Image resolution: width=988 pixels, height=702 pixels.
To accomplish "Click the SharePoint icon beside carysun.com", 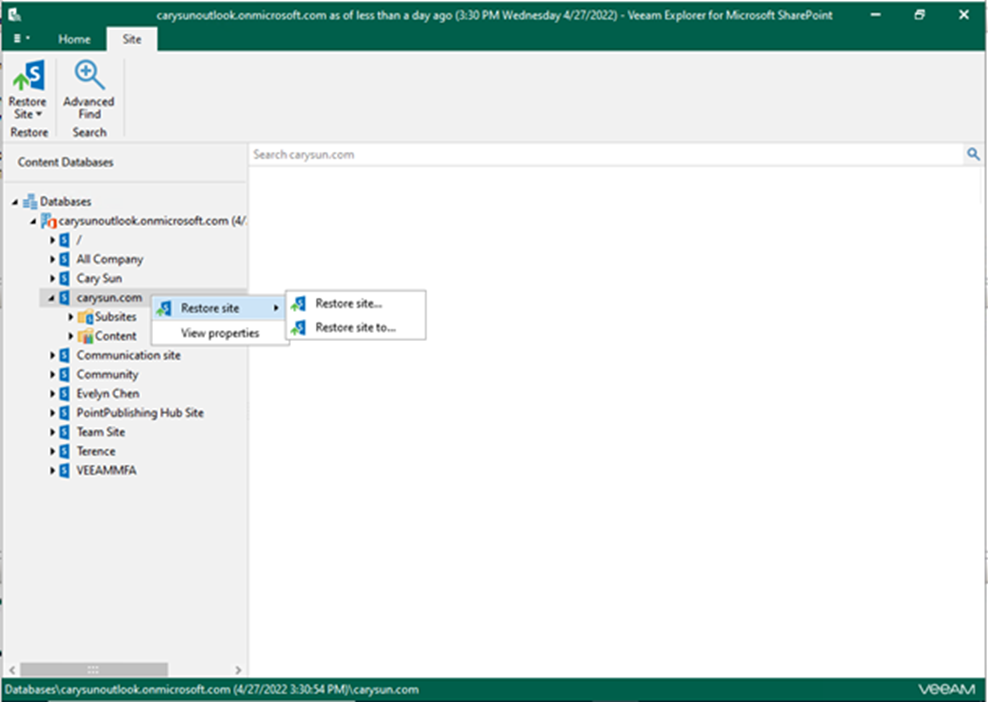I will pyautogui.click(x=64, y=297).
